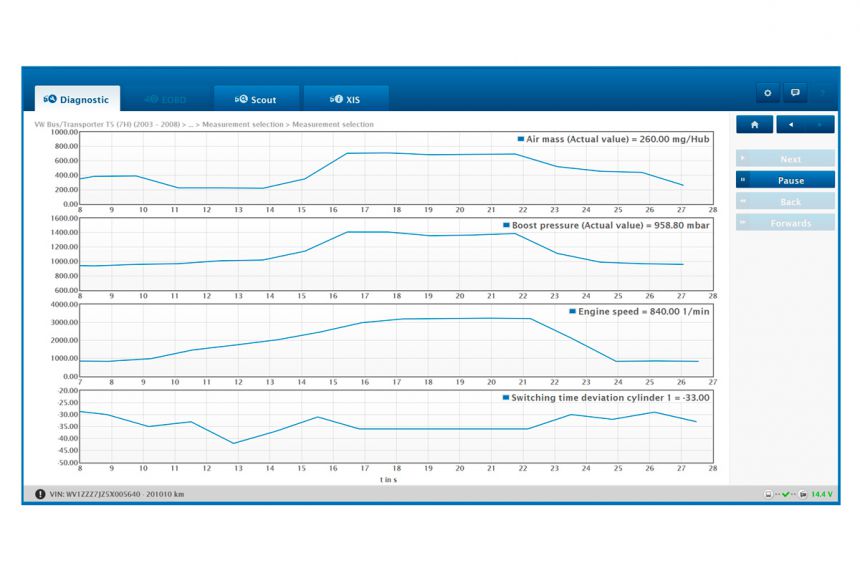Click the -50.00 label on deviation axis
The width and height of the screenshot is (860, 573).
pos(67,463)
